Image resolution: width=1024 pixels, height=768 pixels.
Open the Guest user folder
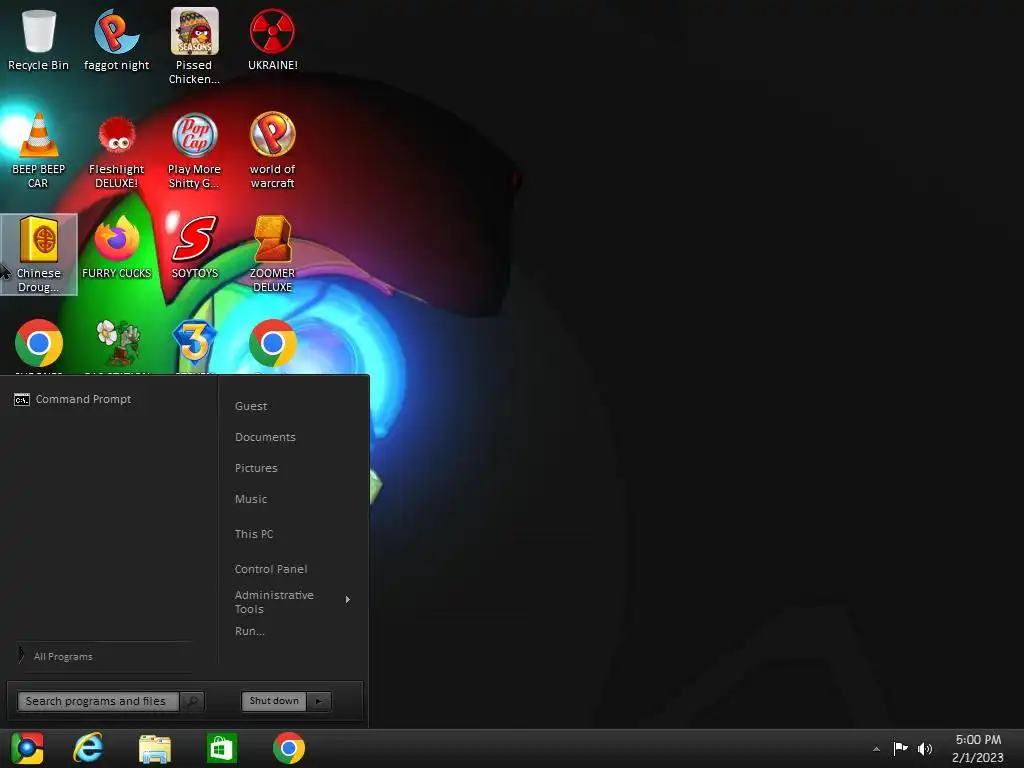click(x=251, y=406)
